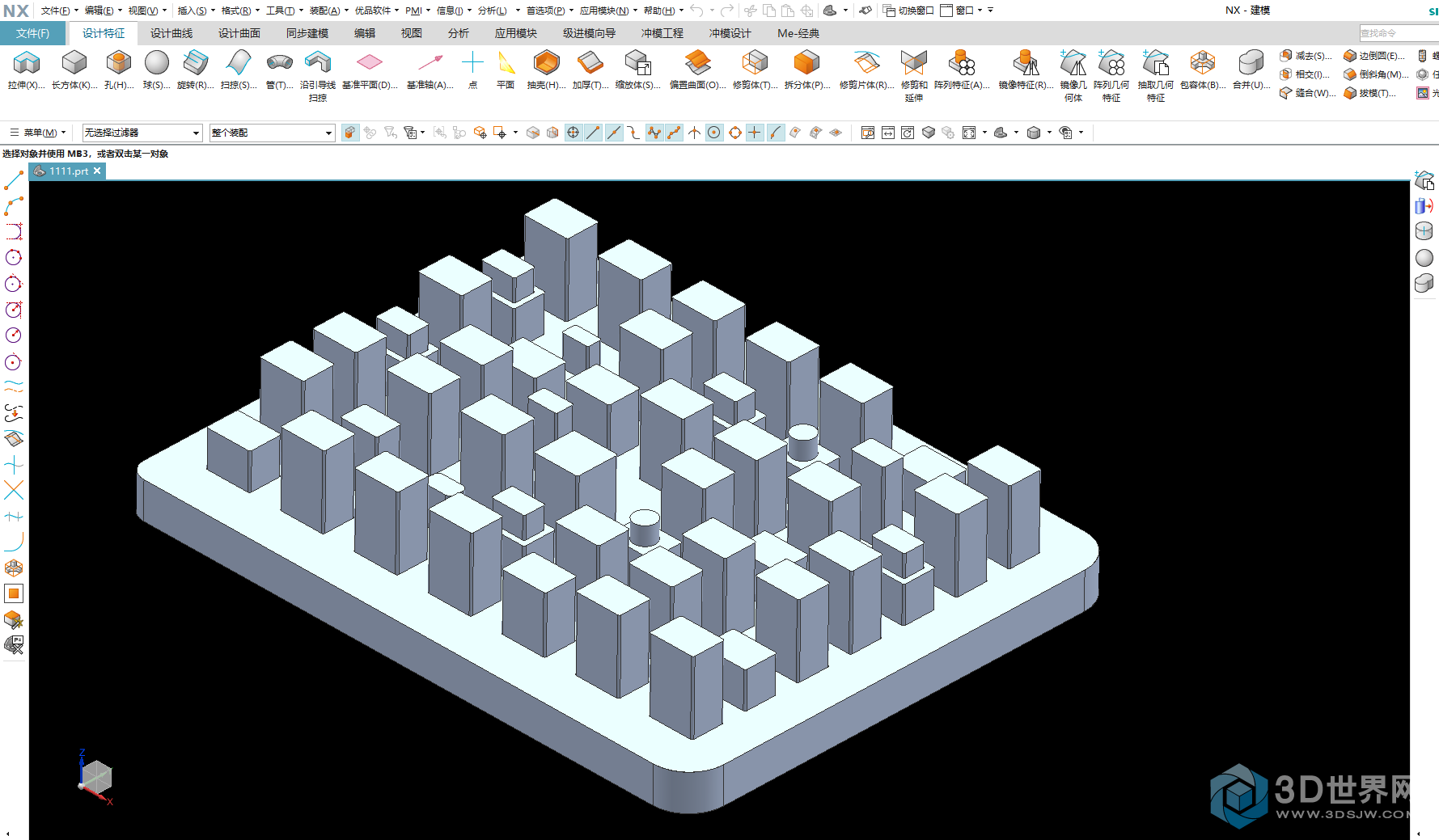Expand the 插入(S) menu dropdown
The height and width of the screenshot is (840, 1439).
[x=197, y=11]
